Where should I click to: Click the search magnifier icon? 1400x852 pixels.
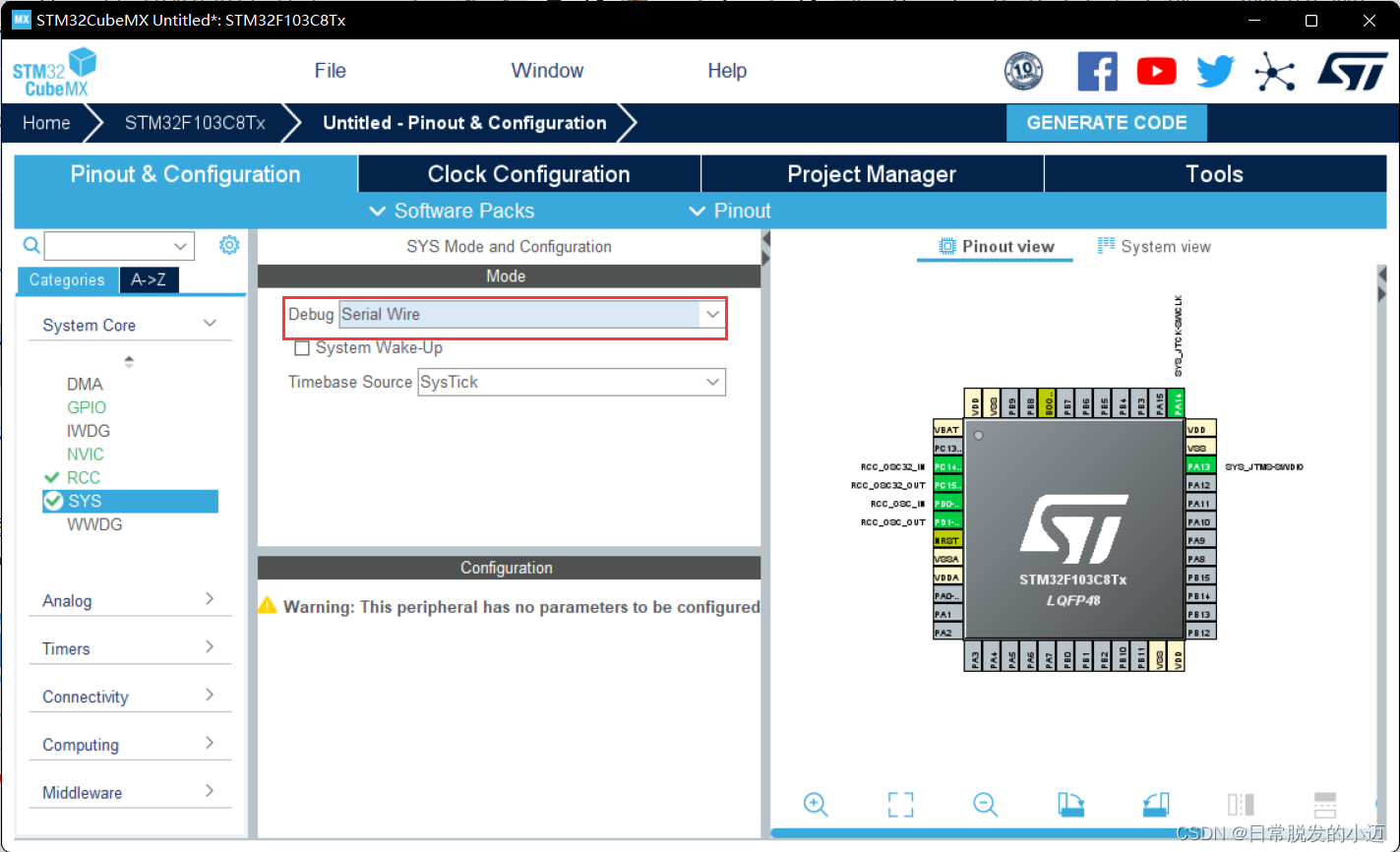click(31, 245)
